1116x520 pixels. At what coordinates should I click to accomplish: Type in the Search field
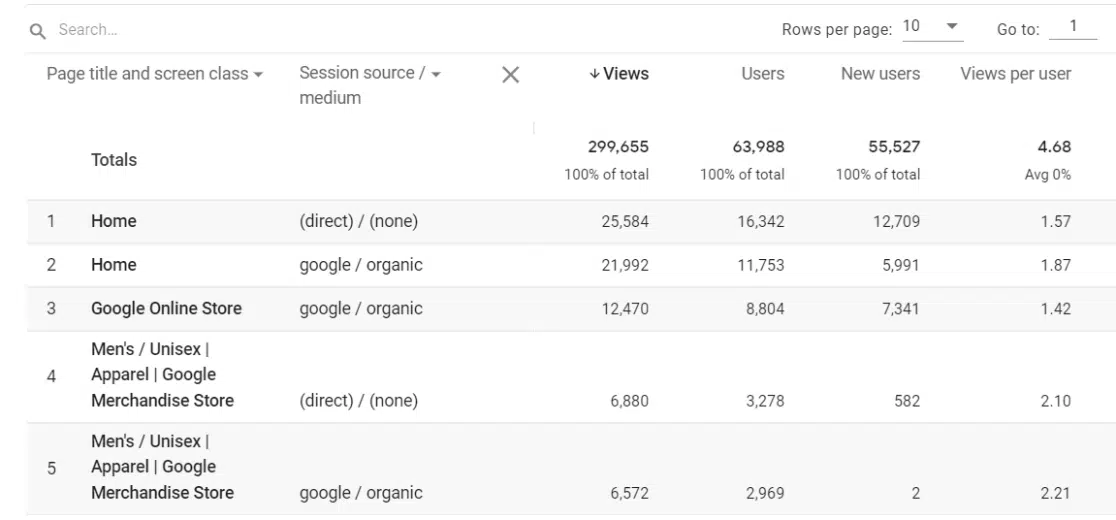pos(200,30)
